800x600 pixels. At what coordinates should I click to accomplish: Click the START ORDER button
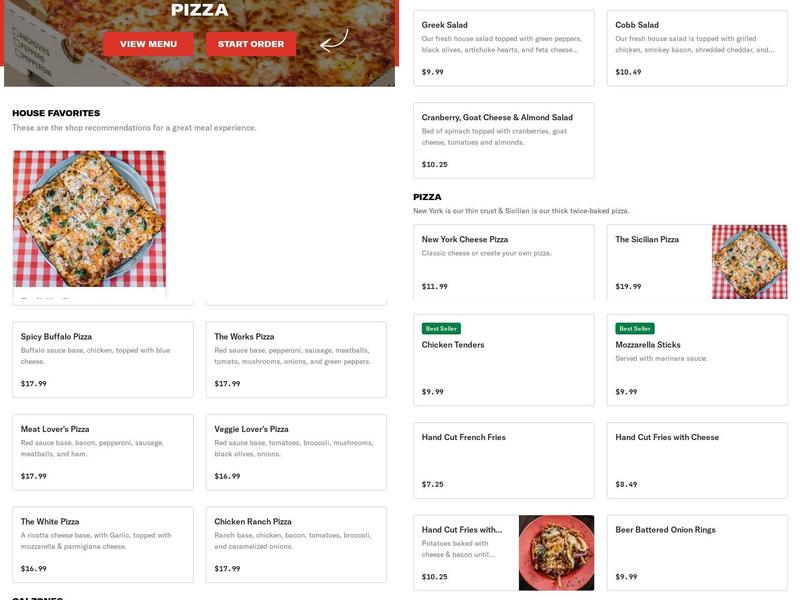coord(250,45)
